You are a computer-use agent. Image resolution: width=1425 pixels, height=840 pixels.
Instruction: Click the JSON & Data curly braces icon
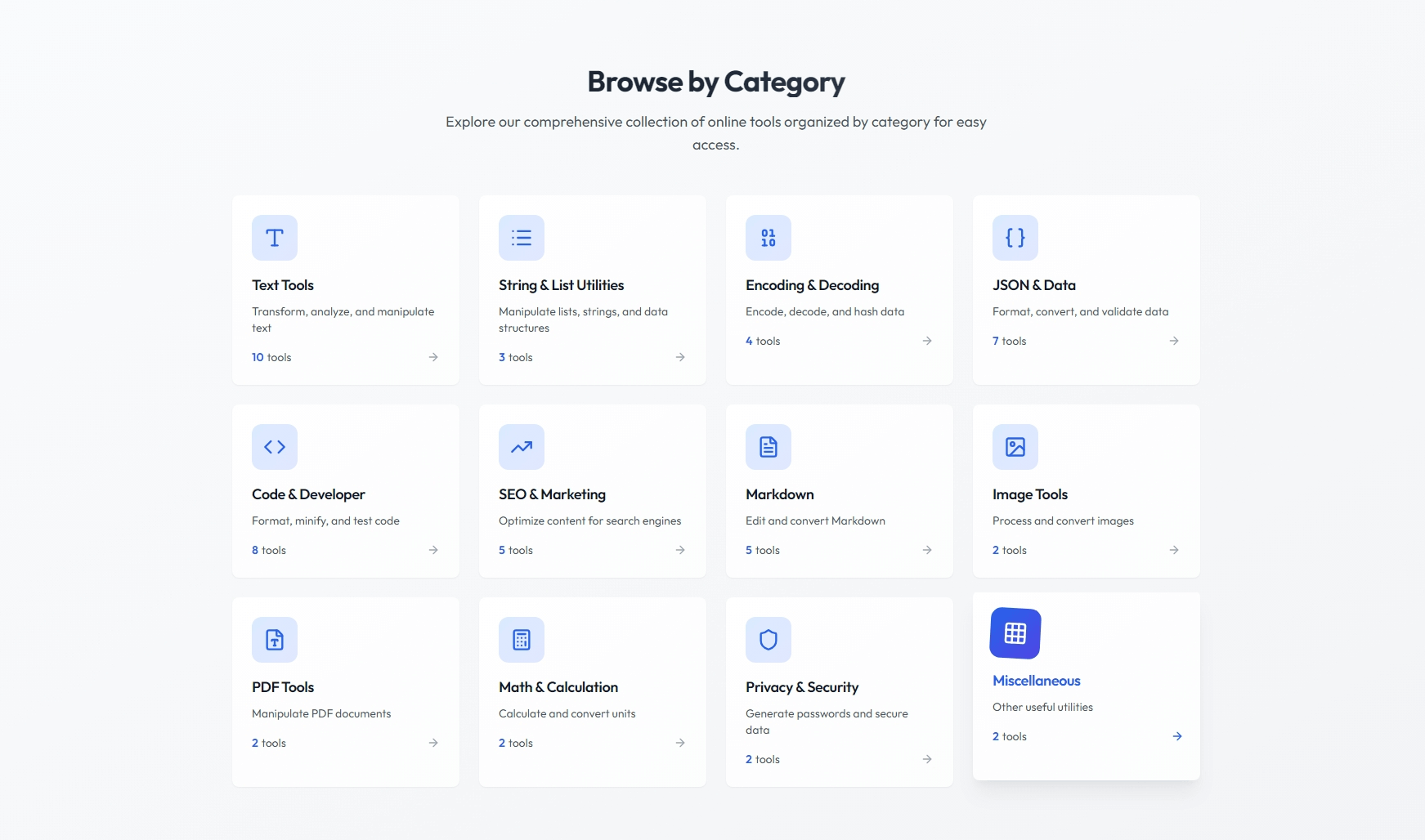pos(1015,238)
